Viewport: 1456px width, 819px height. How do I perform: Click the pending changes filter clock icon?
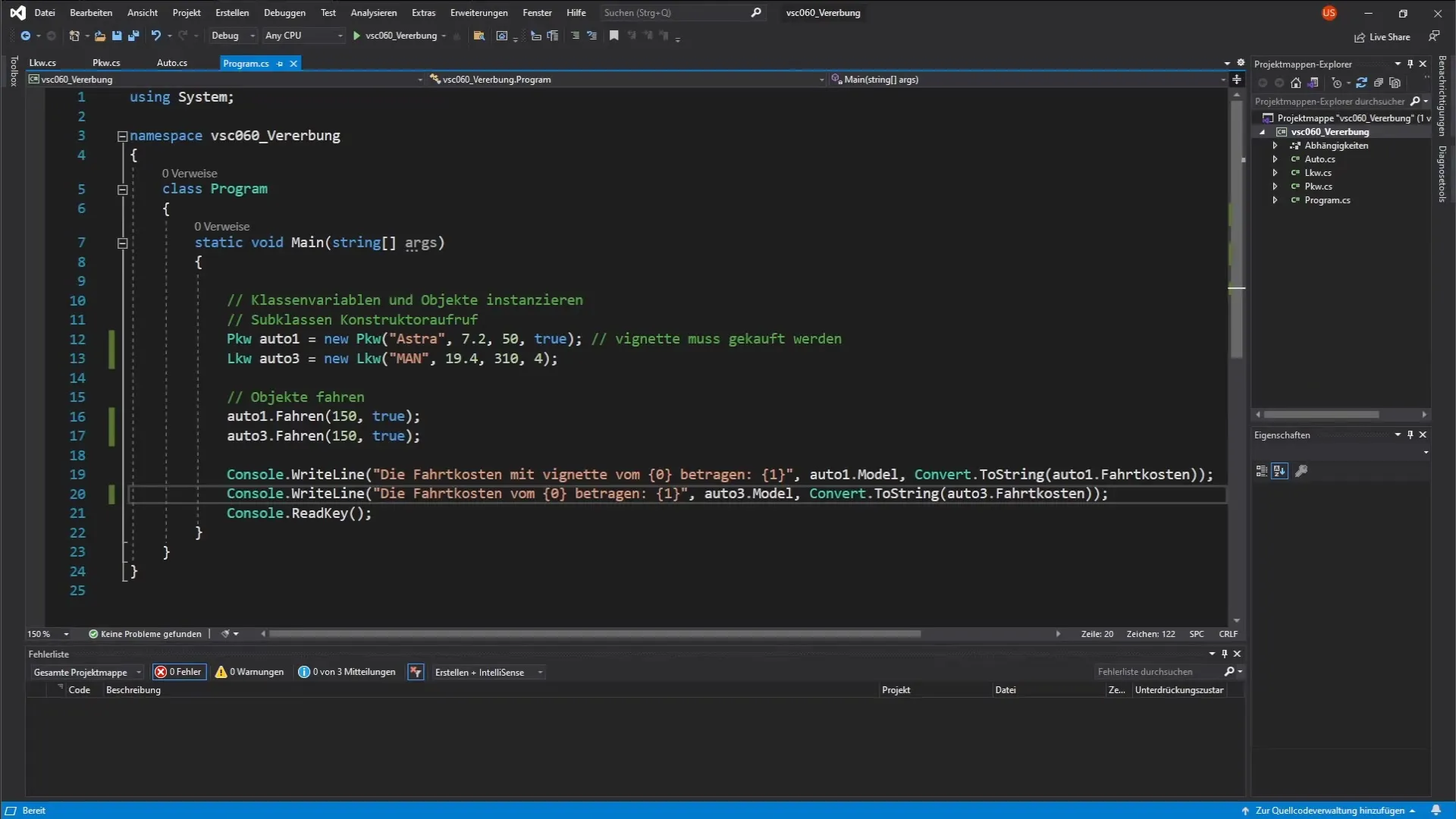(1336, 83)
